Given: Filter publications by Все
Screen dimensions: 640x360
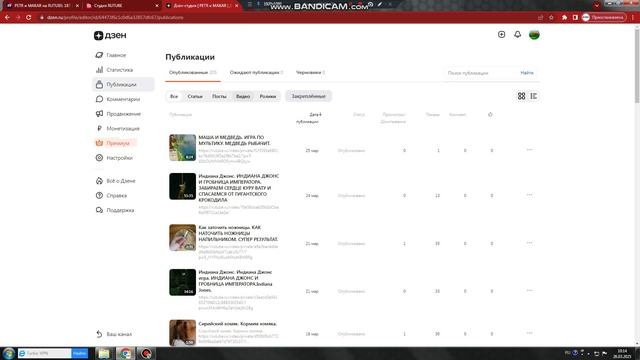Looking at the screenshot, I should pyautogui.click(x=174, y=96).
